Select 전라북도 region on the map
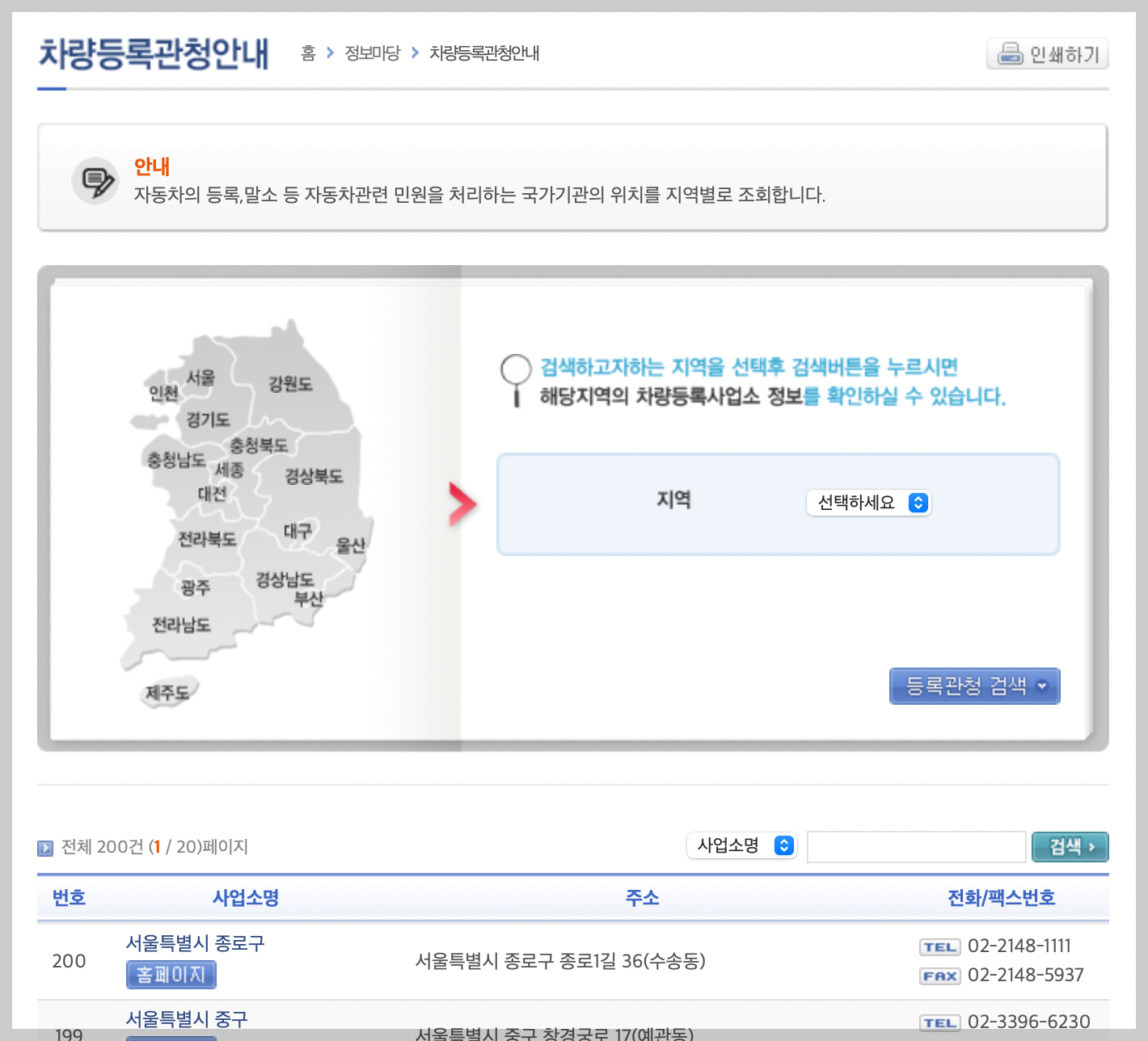The height and width of the screenshot is (1041, 1148). [207, 539]
